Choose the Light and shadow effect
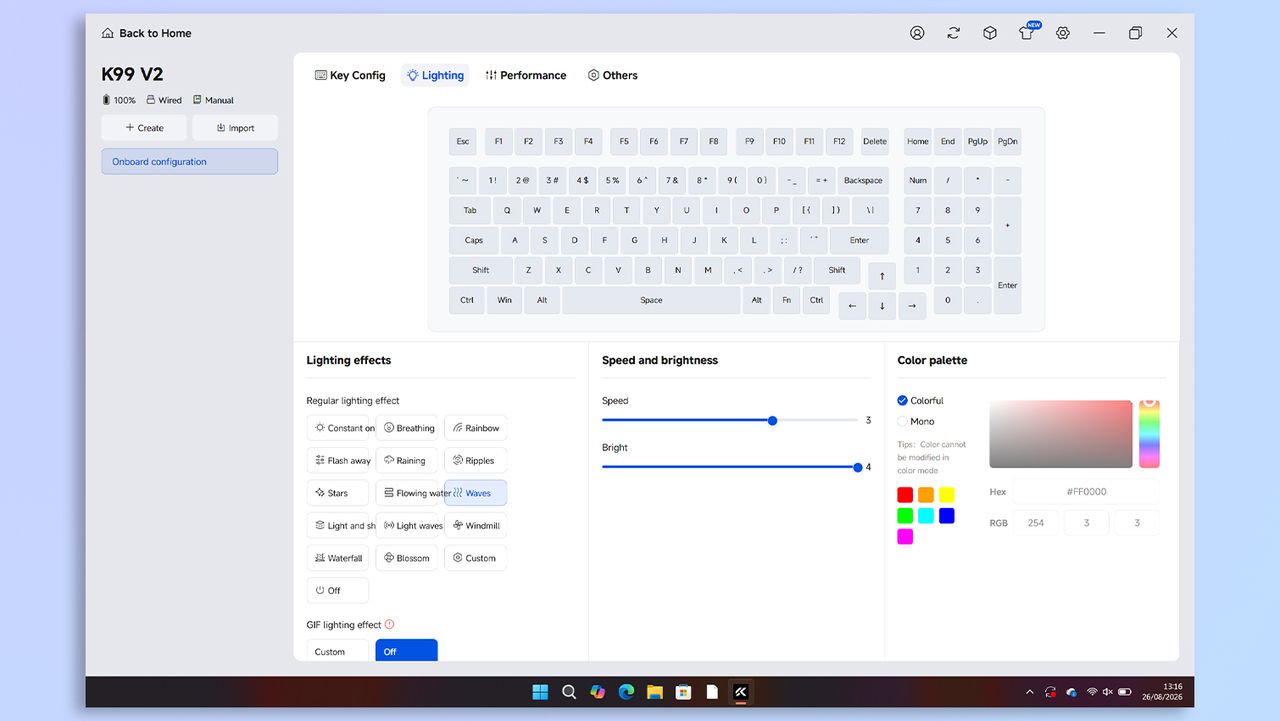 click(338, 525)
